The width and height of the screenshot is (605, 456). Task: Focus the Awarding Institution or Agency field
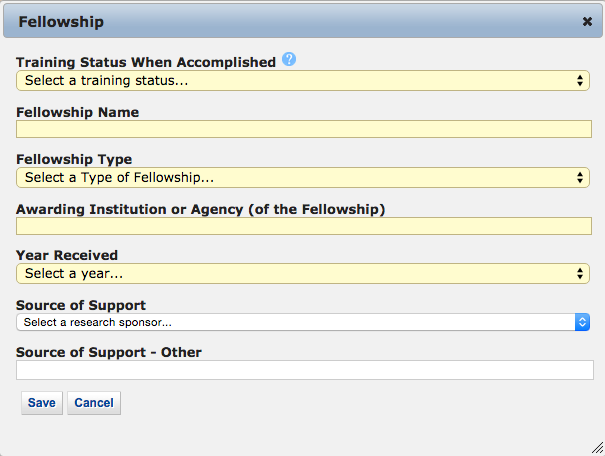click(x=303, y=226)
